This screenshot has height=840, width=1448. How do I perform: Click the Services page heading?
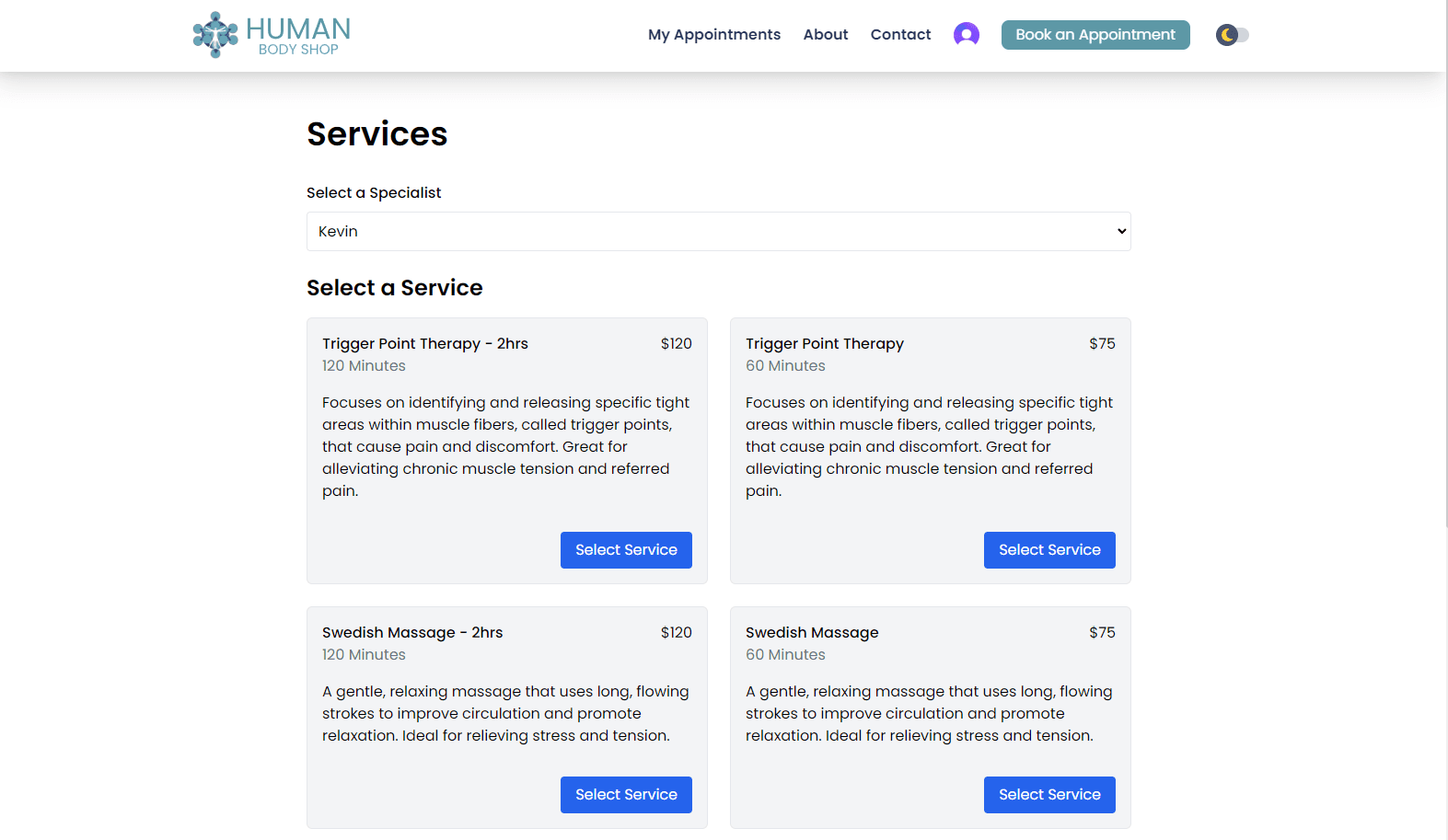pos(376,134)
